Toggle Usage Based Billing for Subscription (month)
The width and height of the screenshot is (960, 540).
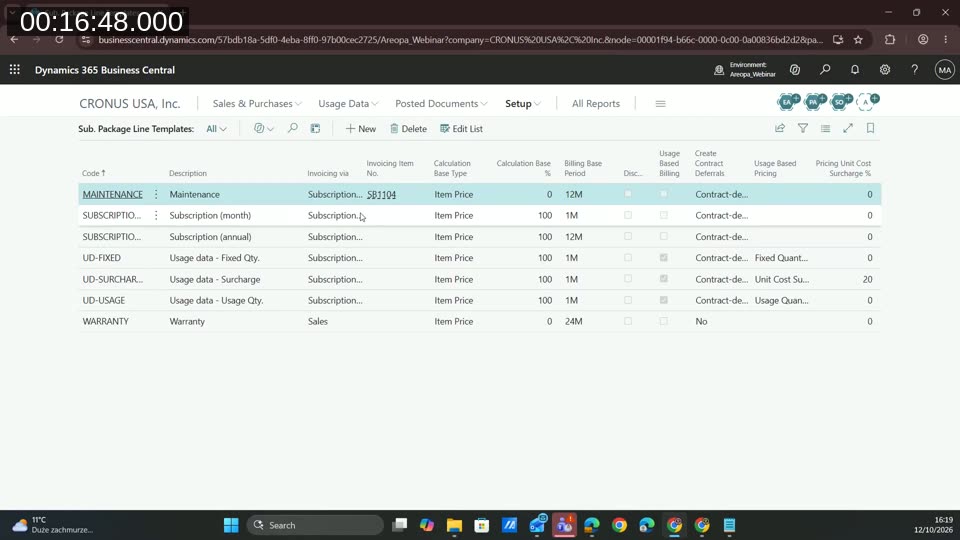[664, 216]
